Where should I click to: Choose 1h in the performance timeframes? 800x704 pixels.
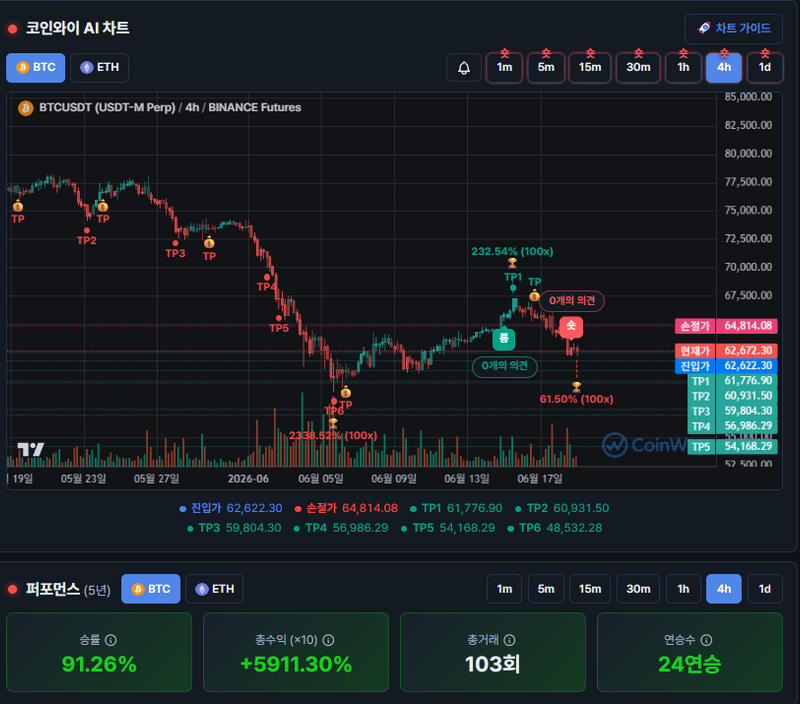click(683, 589)
